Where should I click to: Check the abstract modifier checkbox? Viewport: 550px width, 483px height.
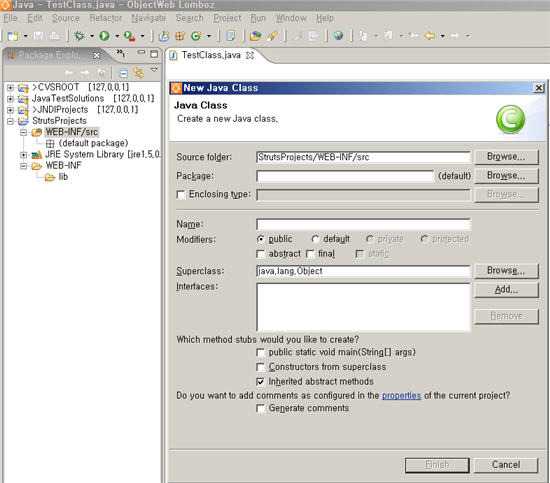pos(260,254)
